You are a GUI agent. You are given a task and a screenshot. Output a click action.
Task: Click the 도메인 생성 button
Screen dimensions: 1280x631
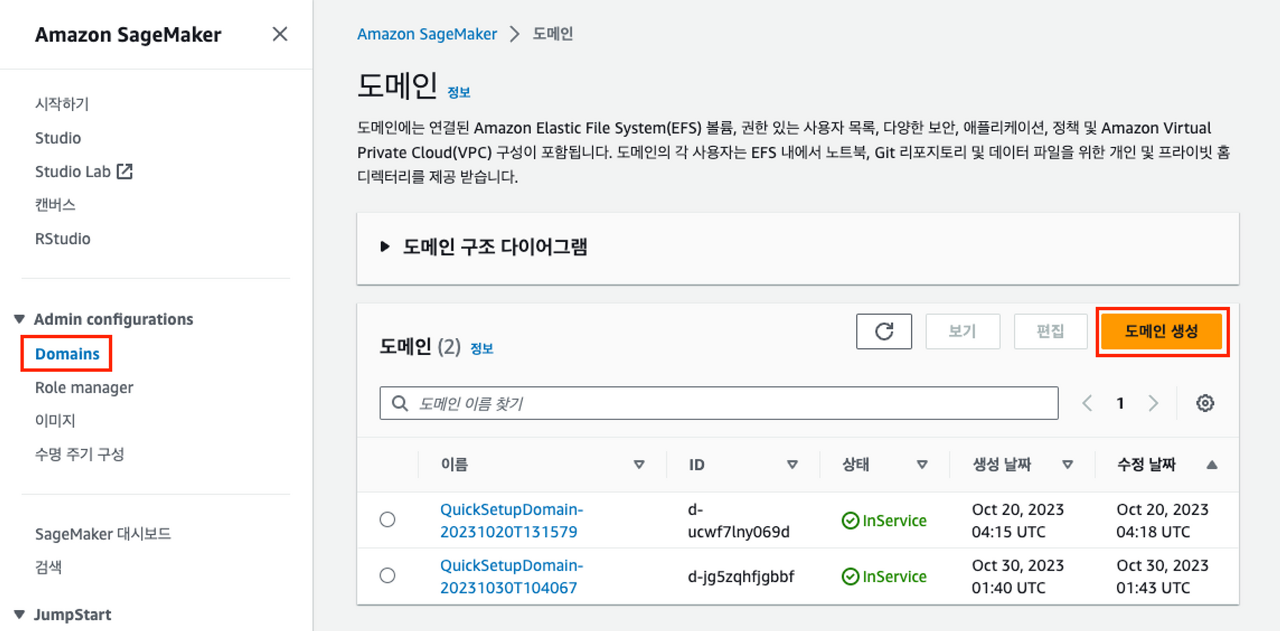[1161, 331]
